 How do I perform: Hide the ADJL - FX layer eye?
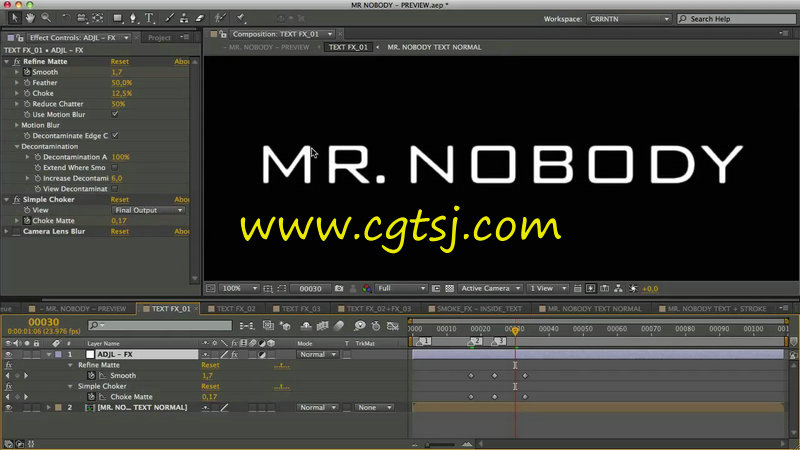point(8,355)
